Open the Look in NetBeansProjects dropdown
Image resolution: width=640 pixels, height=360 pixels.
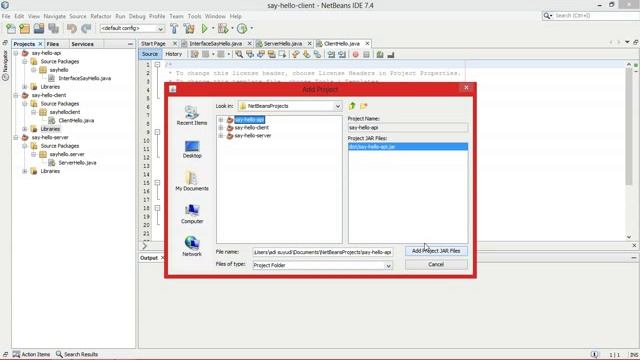[x=338, y=106]
